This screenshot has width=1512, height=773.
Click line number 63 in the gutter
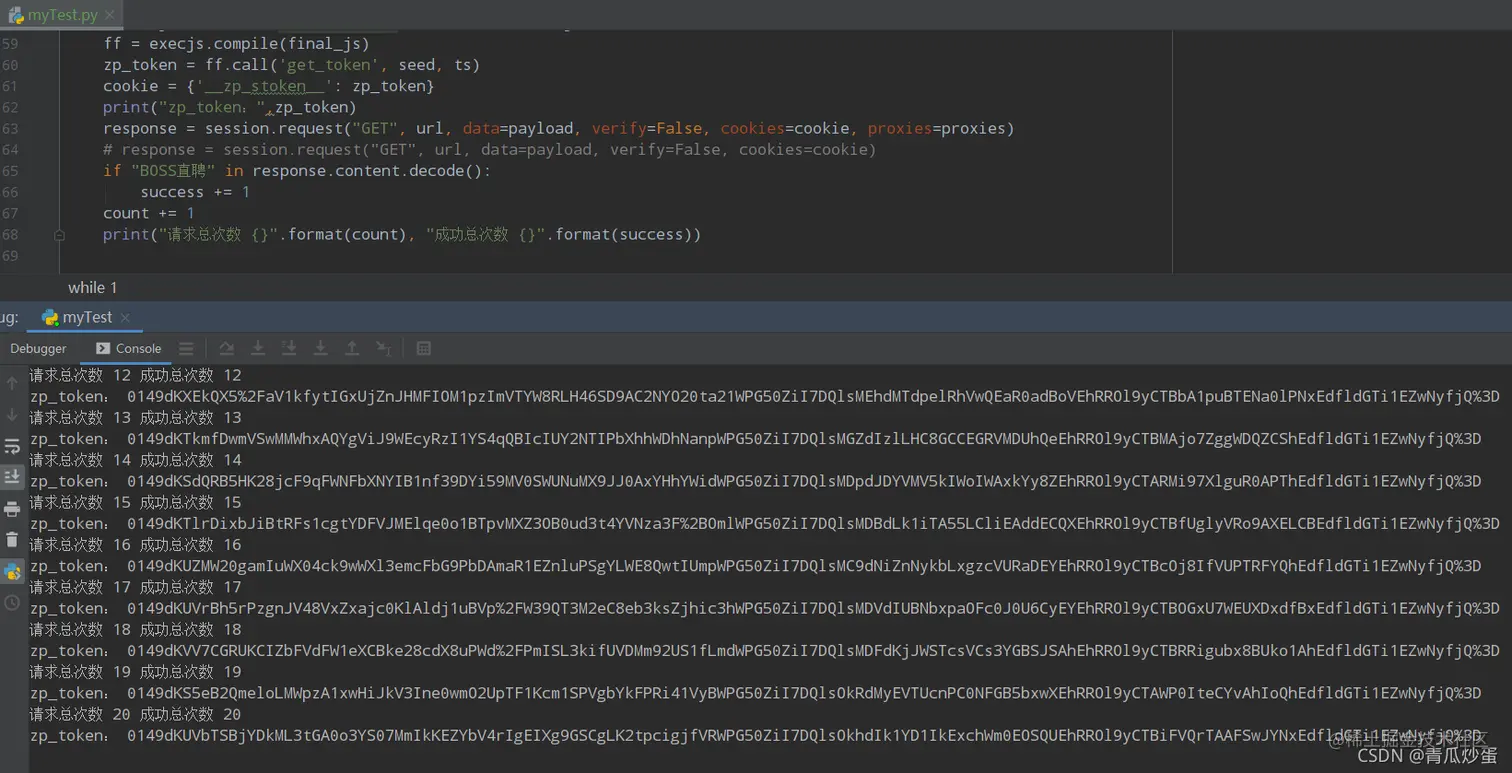[x=10, y=128]
